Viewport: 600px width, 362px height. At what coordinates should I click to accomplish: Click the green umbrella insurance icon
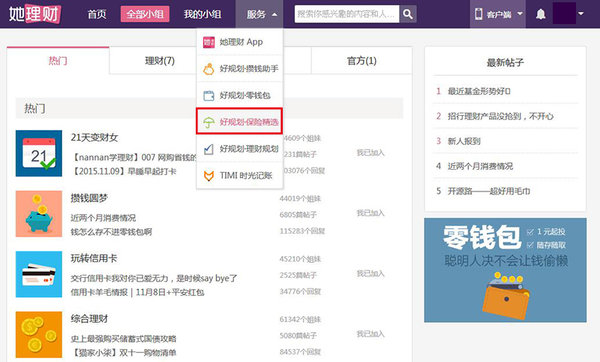[209, 122]
